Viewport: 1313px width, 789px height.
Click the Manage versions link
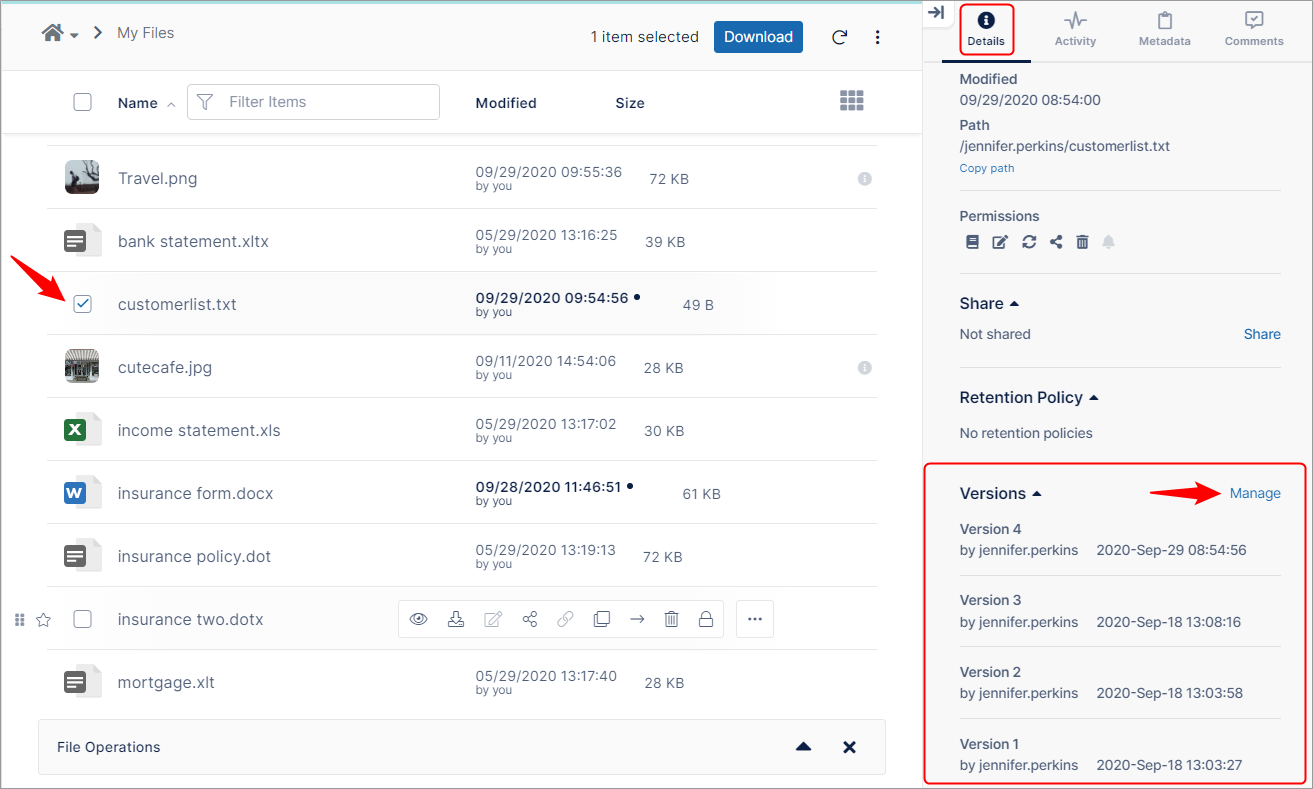(1255, 493)
